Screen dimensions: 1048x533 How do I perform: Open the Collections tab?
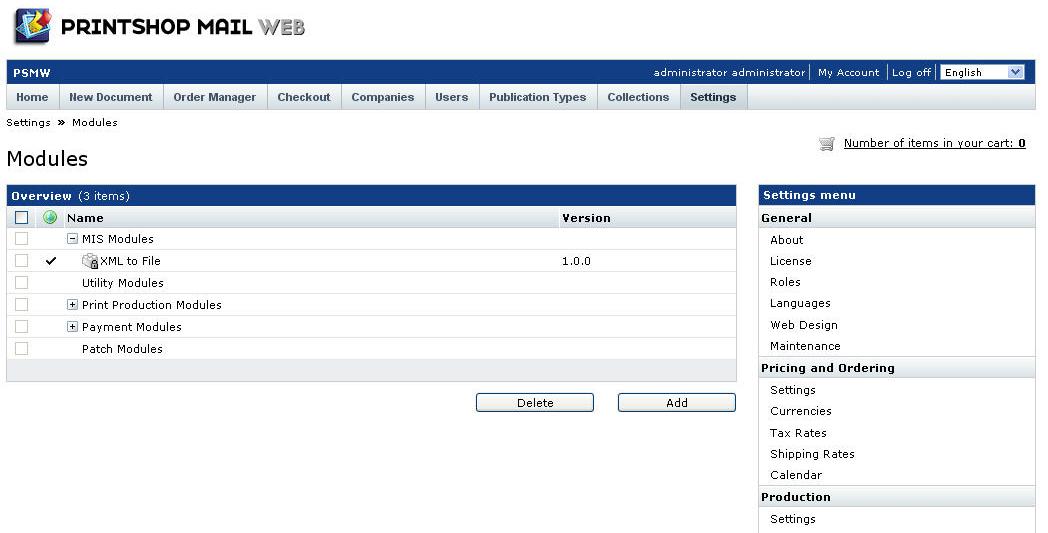coord(638,97)
